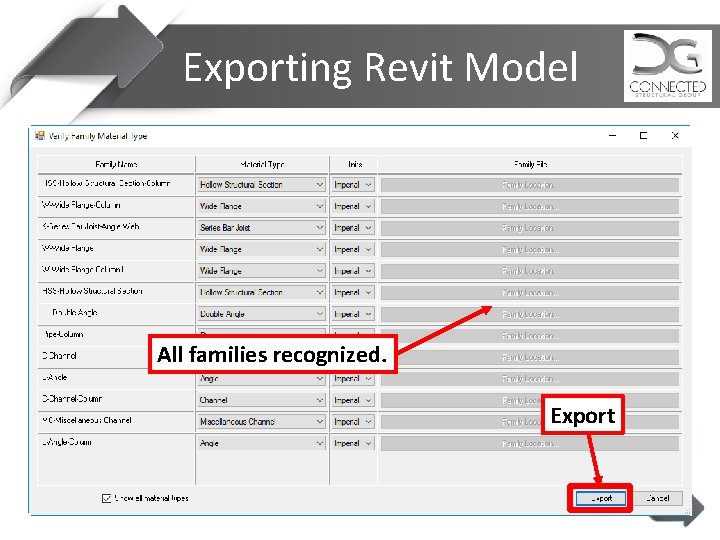This screenshot has width=720, height=540.
Task: Click Family Location in W-Wide Flange row
Action: [x=530, y=249]
